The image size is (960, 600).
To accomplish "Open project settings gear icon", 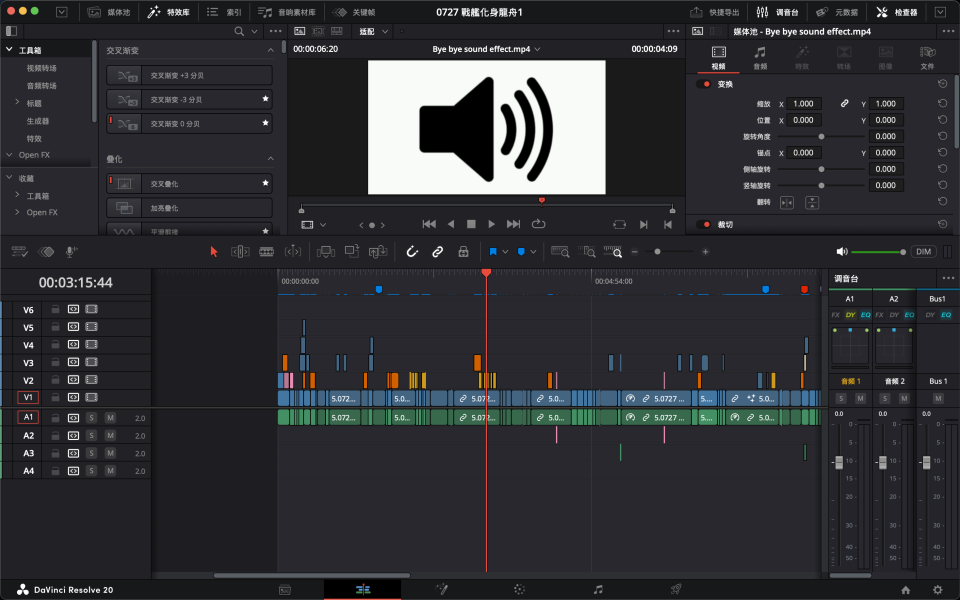I will coord(937,590).
